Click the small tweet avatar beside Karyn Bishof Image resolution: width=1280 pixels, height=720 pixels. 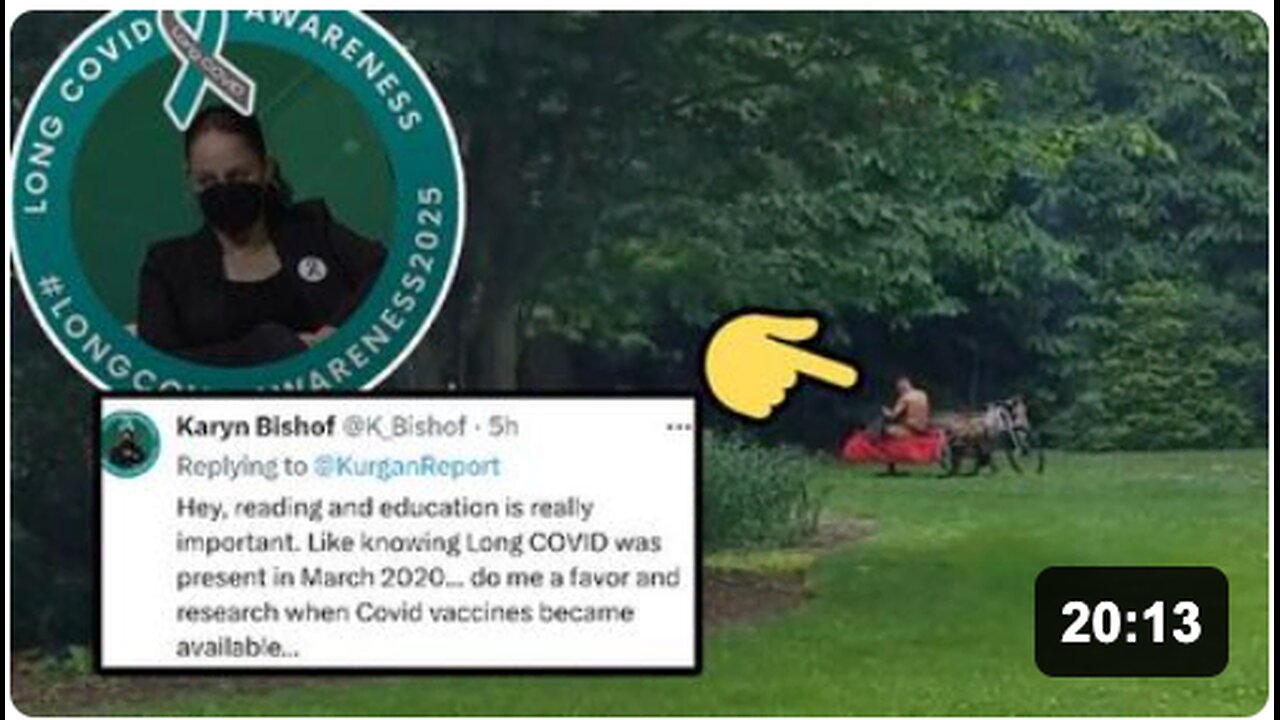tap(130, 444)
